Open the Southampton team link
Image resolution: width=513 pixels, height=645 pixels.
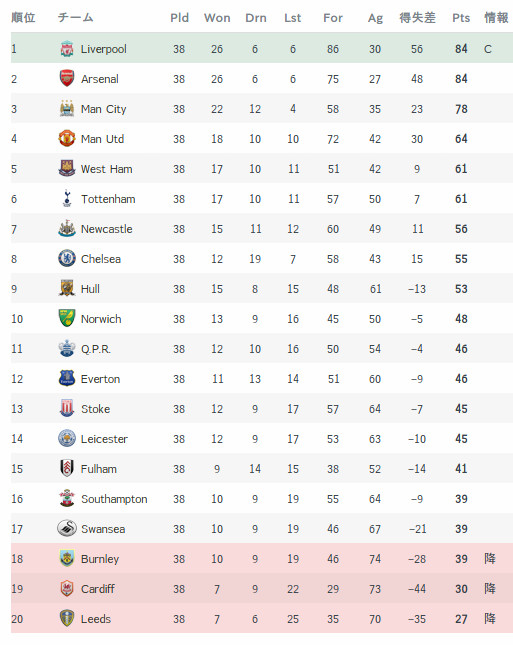(x=114, y=499)
